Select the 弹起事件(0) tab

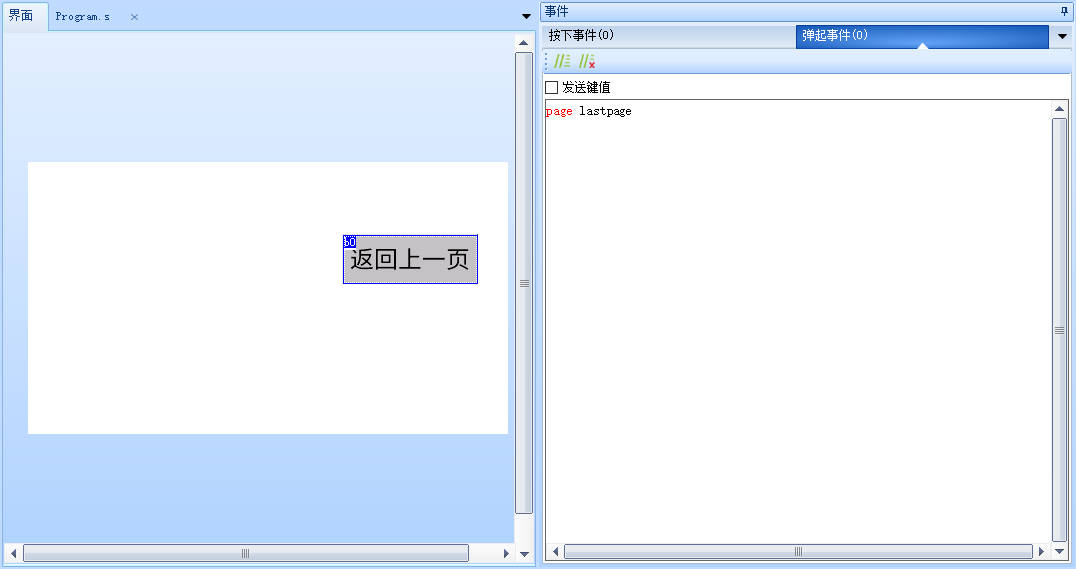coord(835,36)
